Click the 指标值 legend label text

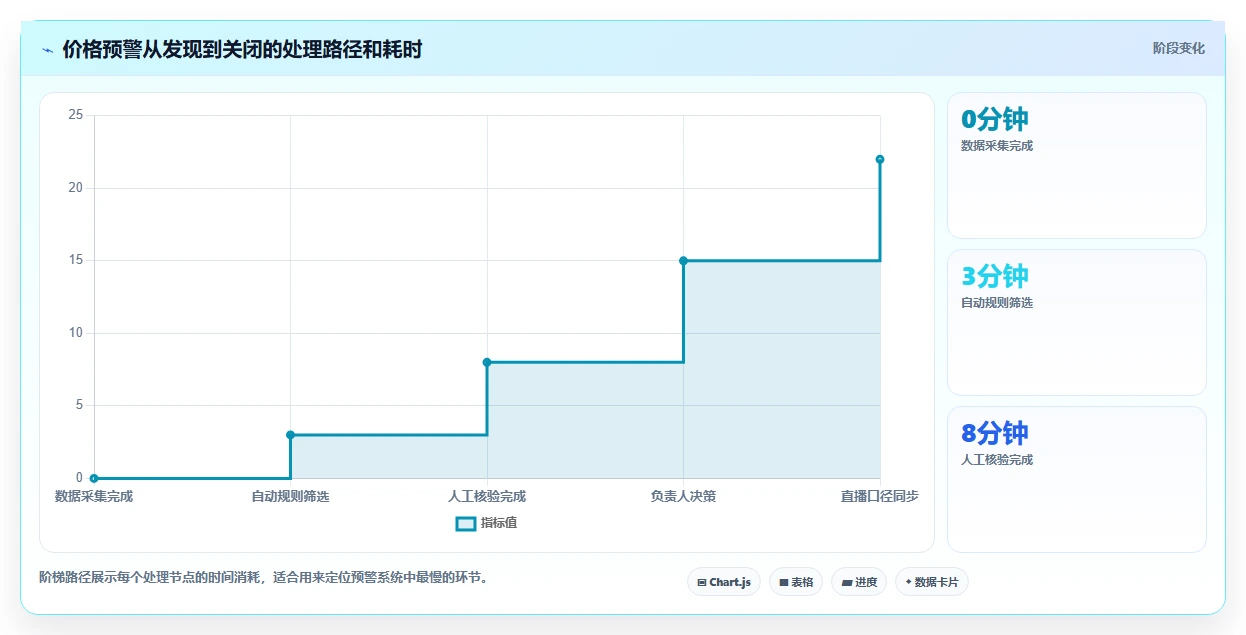tap(499, 523)
